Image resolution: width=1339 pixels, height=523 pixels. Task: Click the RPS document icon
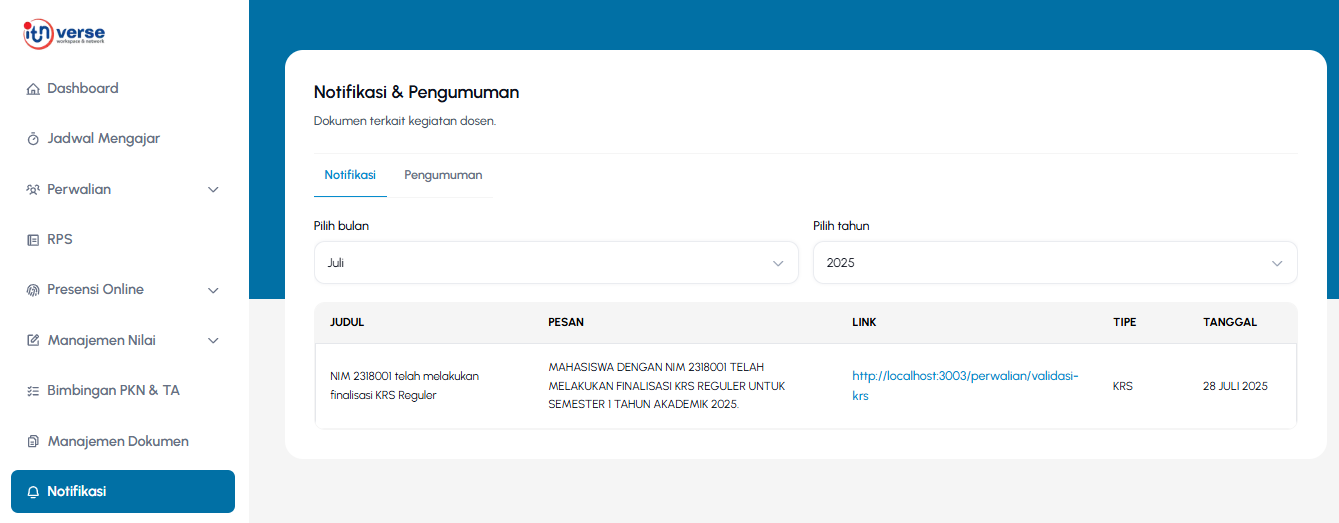pyautogui.click(x=33, y=240)
